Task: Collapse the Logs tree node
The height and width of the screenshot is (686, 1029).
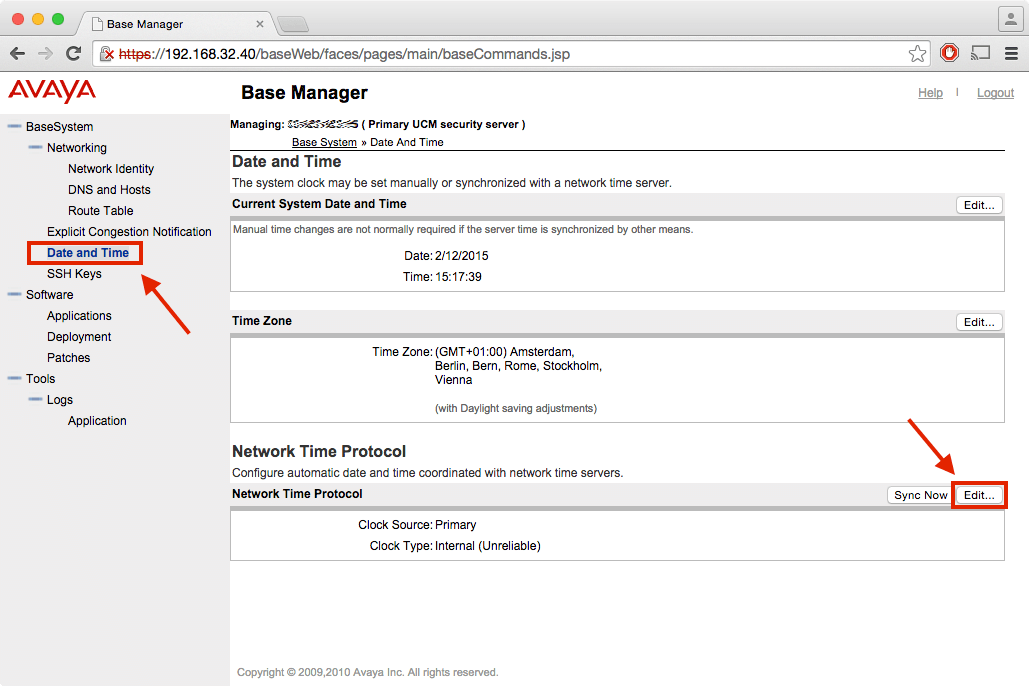Action: (35, 399)
